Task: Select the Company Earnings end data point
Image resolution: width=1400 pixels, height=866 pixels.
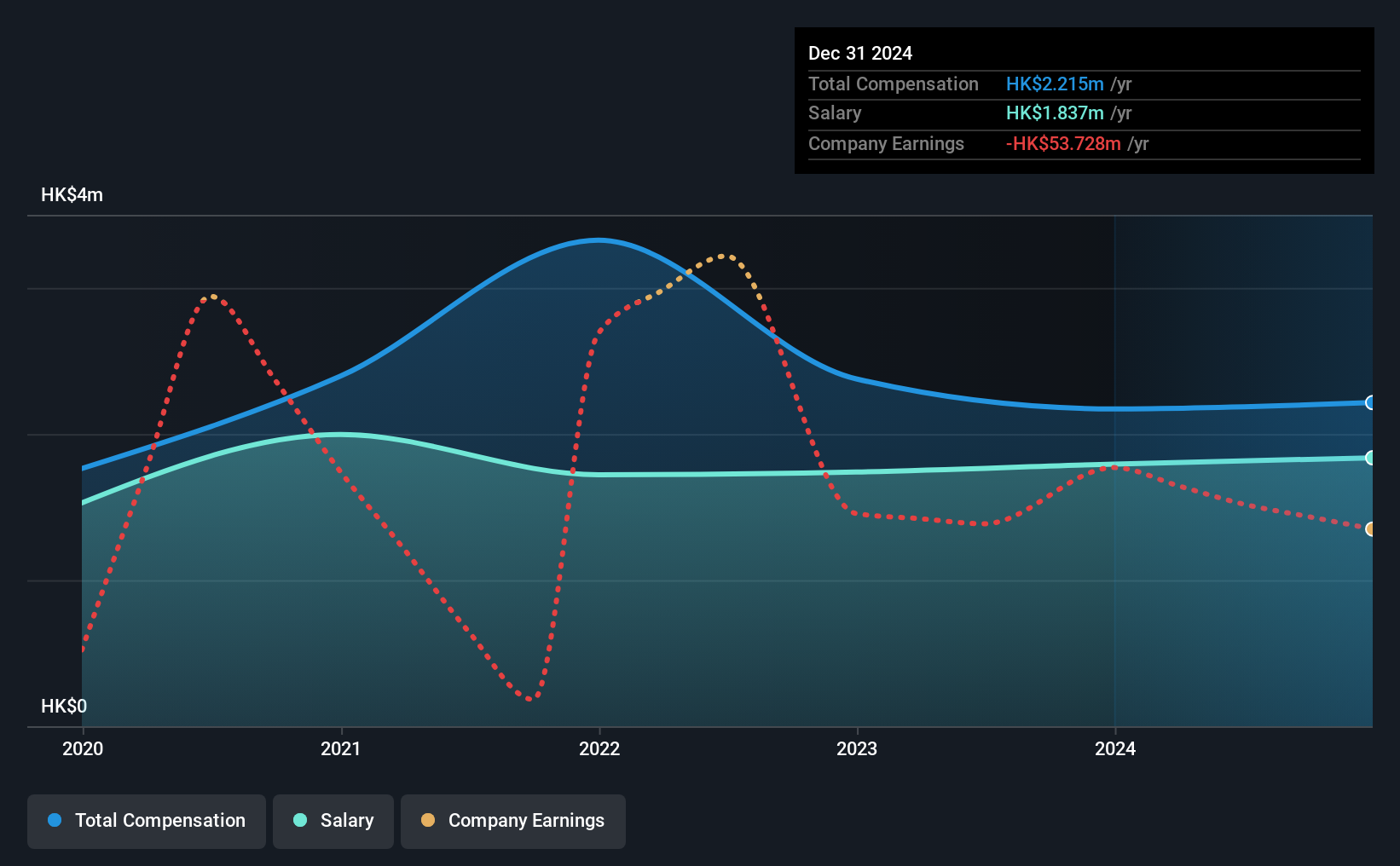Action: click(x=1371, y=529)
